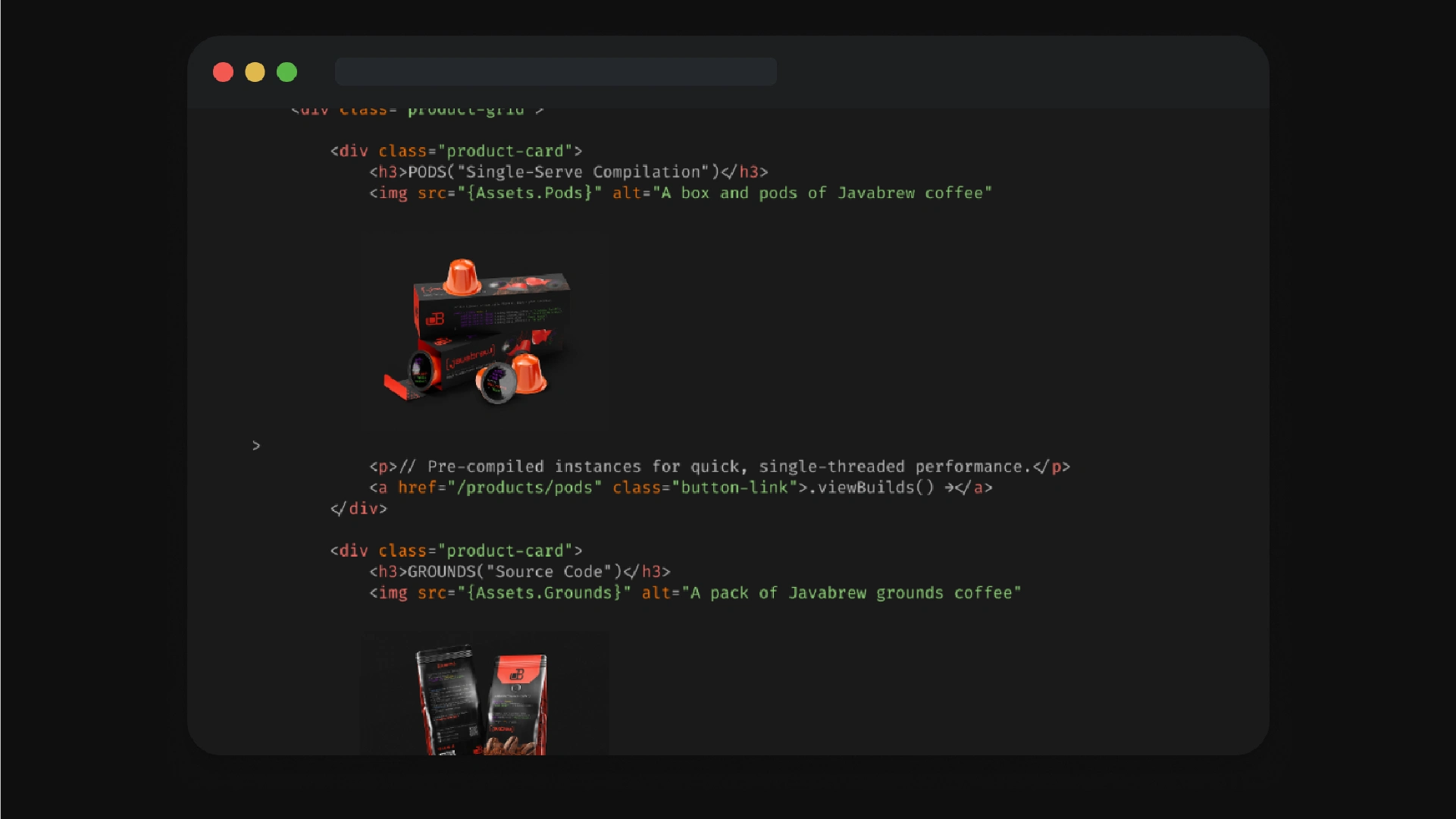Open the .viewBuilds() link

872,488
